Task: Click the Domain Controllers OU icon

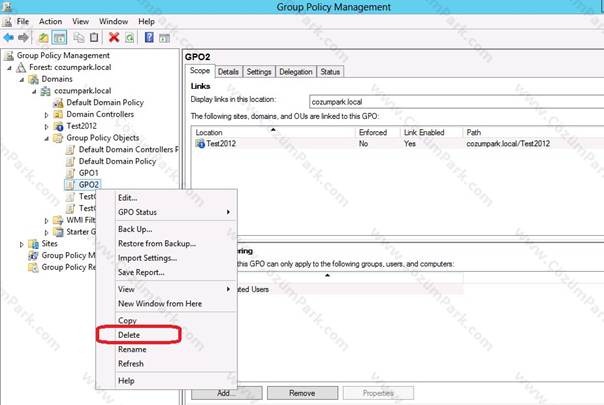Action: (58, 114)
